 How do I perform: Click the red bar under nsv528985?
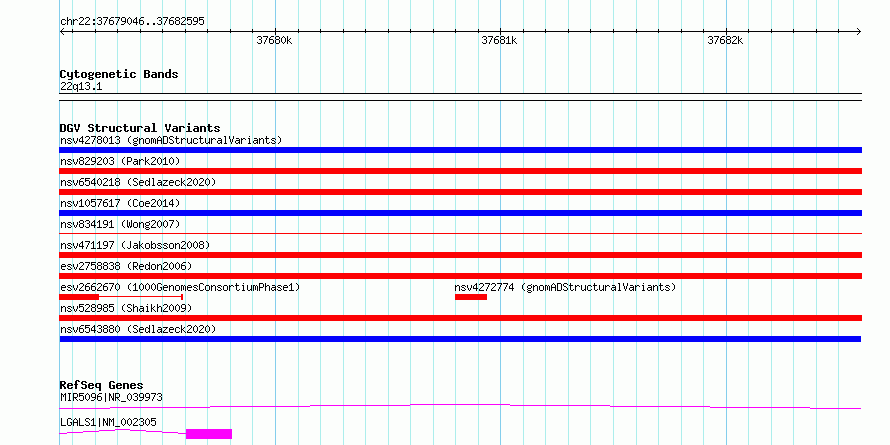[460, 318]
